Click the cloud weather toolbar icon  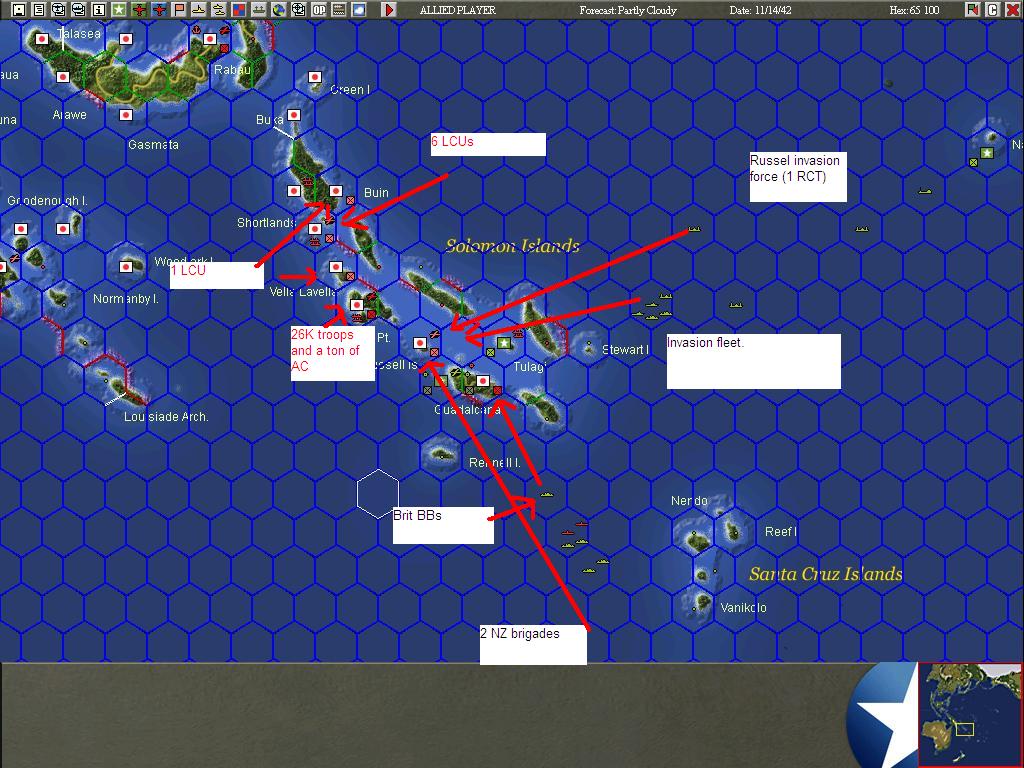pos(359,10)
